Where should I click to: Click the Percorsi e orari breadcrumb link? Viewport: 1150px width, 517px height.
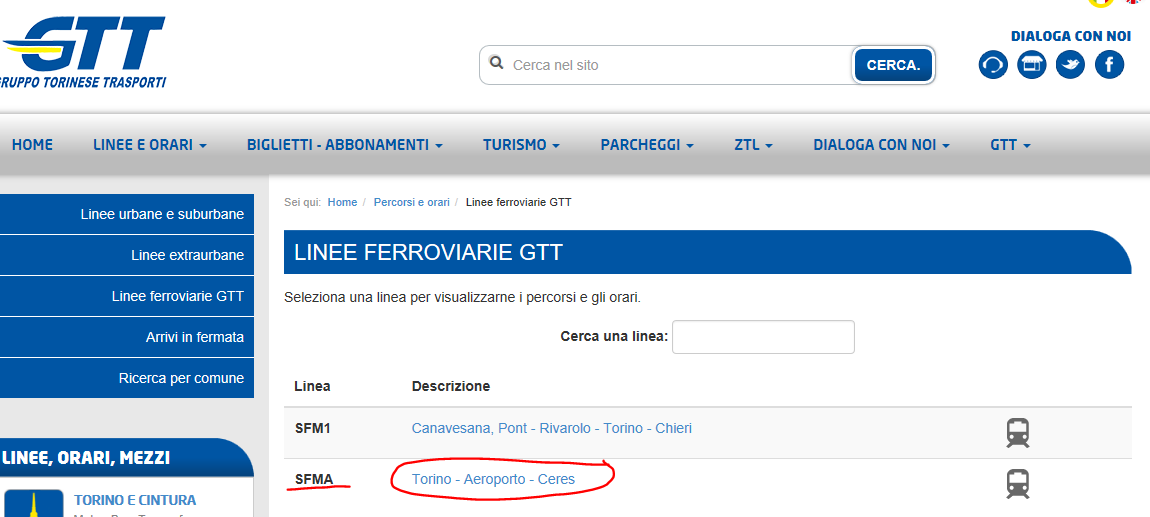coord(411,202)
